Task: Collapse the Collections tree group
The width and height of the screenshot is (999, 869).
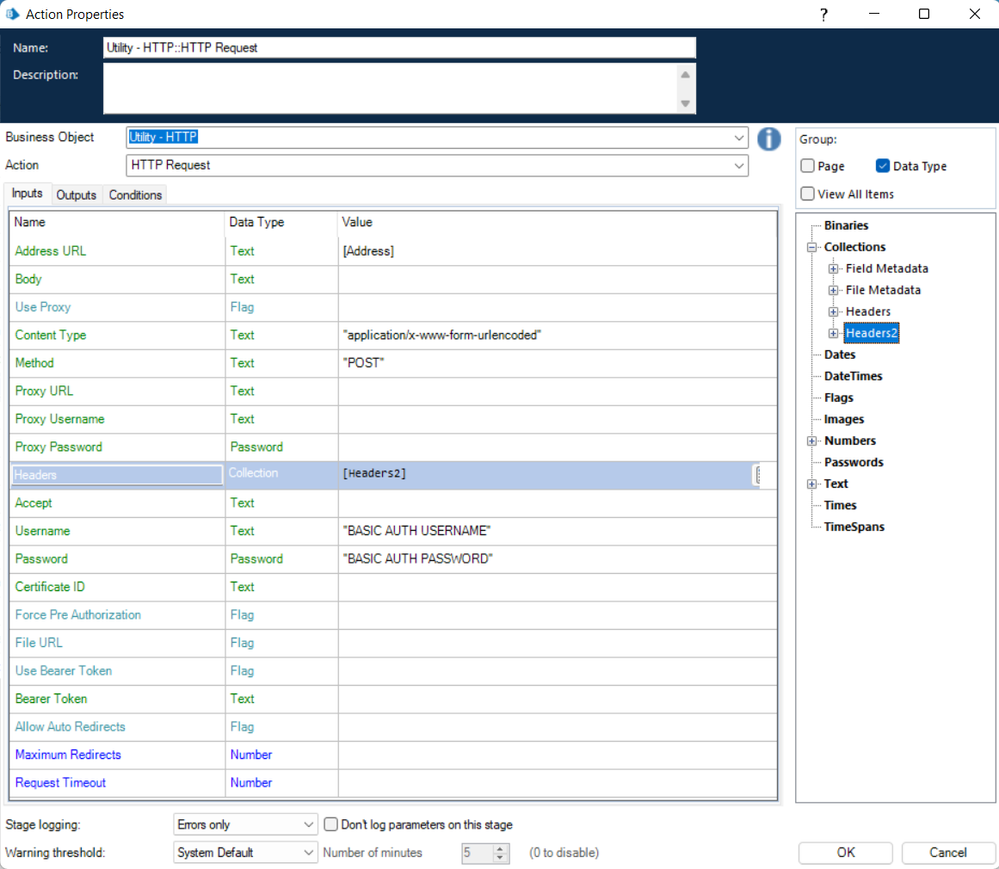Action: 812,247
